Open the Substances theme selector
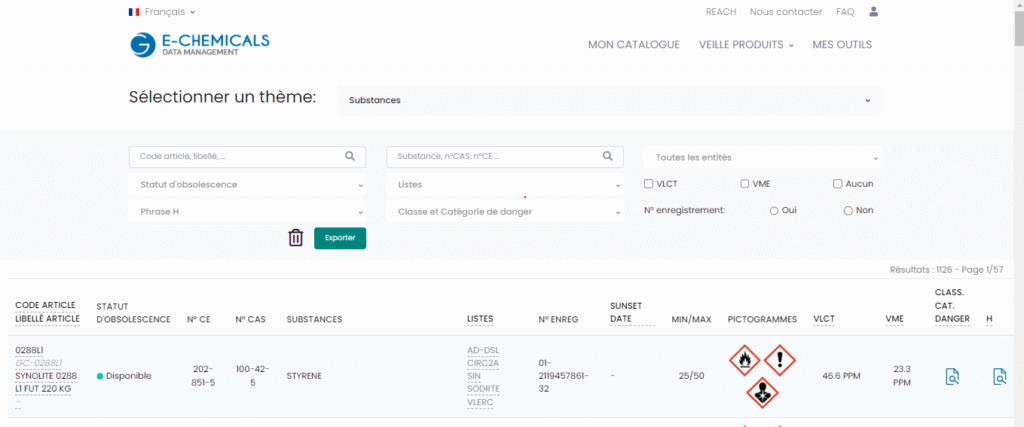The width and height of the screenshot is (1024, 427). pos(609,101)
